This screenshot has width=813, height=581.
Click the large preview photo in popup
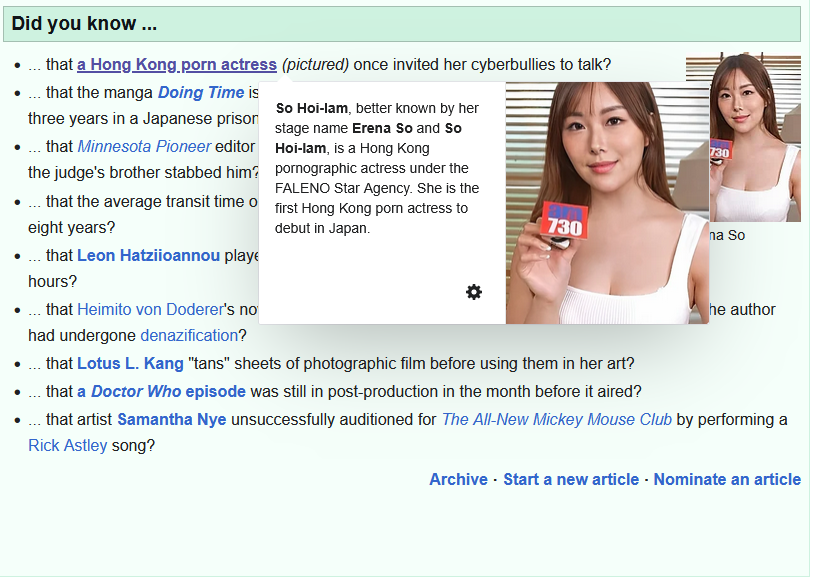coord(607,203)
